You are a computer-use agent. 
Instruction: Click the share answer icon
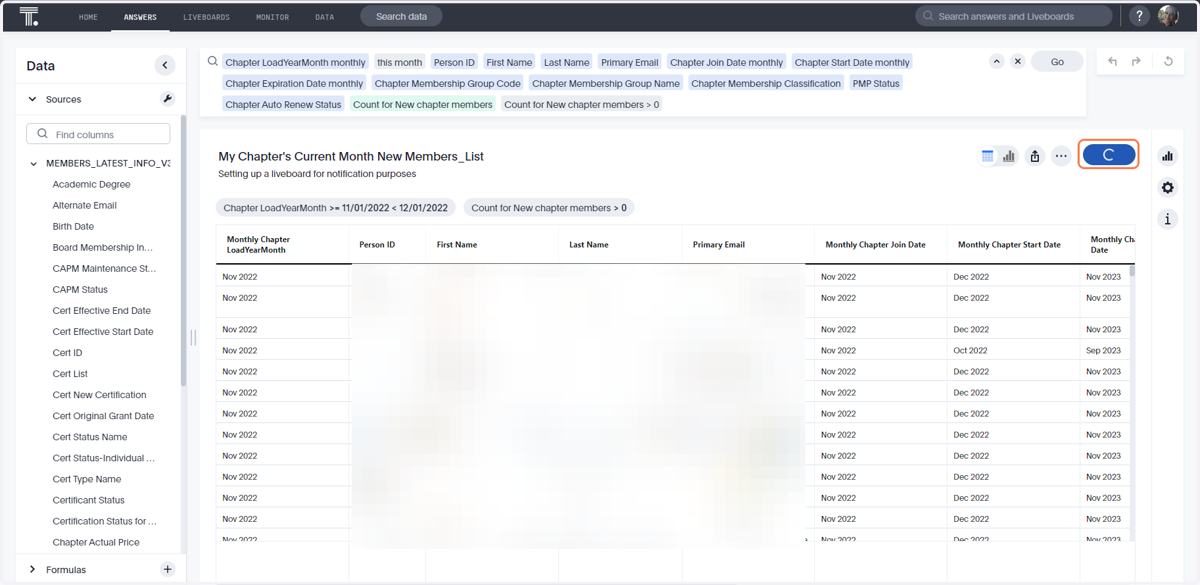[1035, 156]
